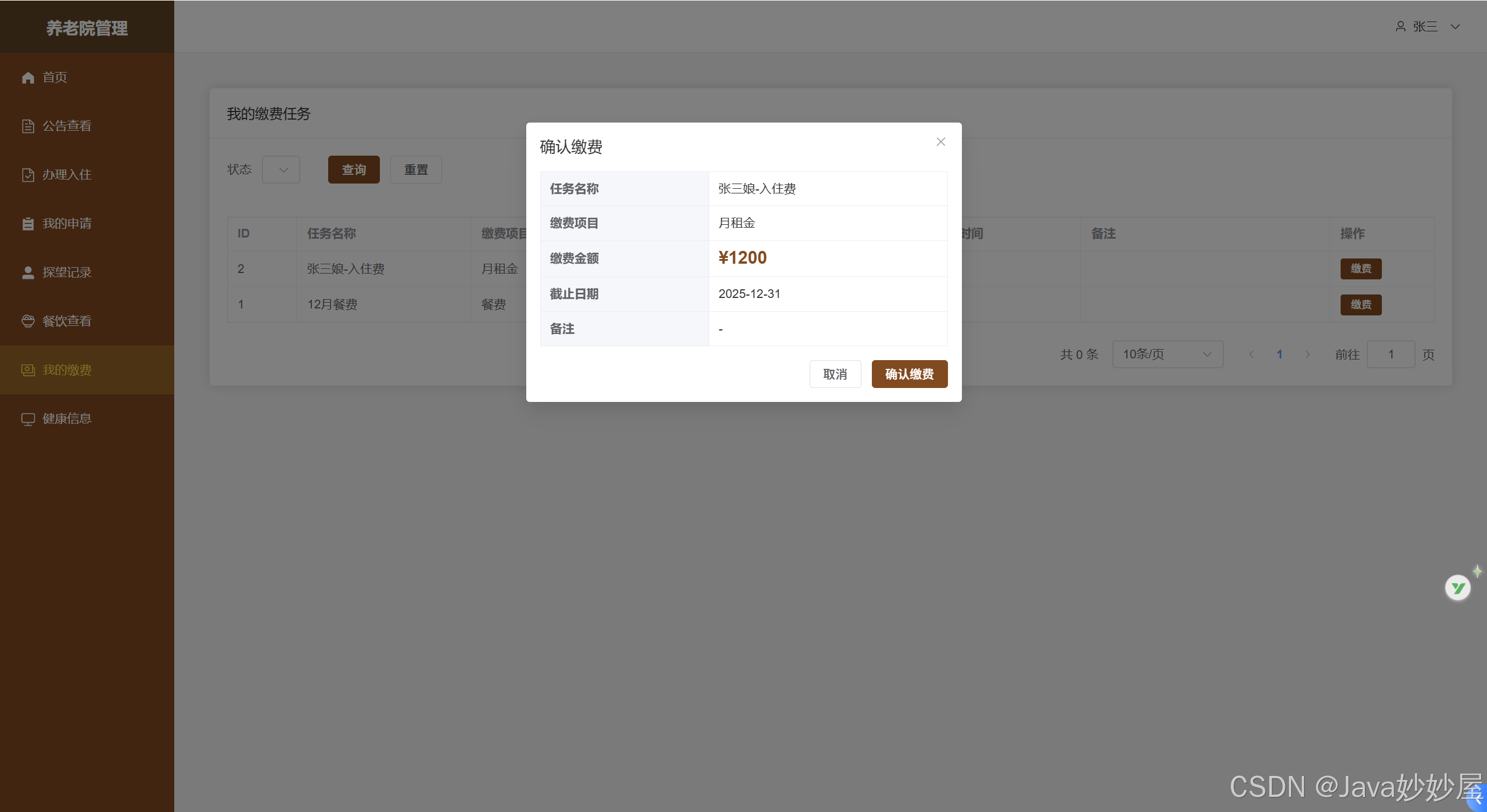1487x812 pixels.
Task: Open the 张三 user account dropdown
Action: tap(1427, 27)
